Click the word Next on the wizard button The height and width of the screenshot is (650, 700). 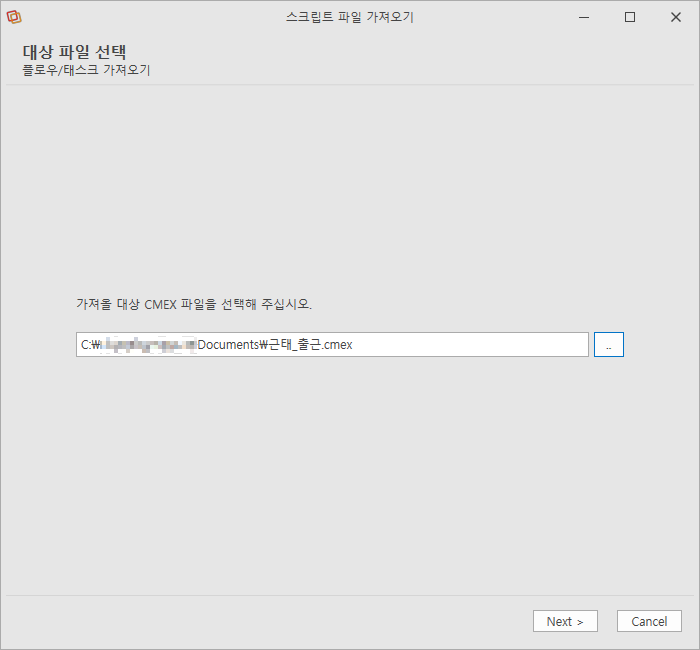click(x=559, y=621)
